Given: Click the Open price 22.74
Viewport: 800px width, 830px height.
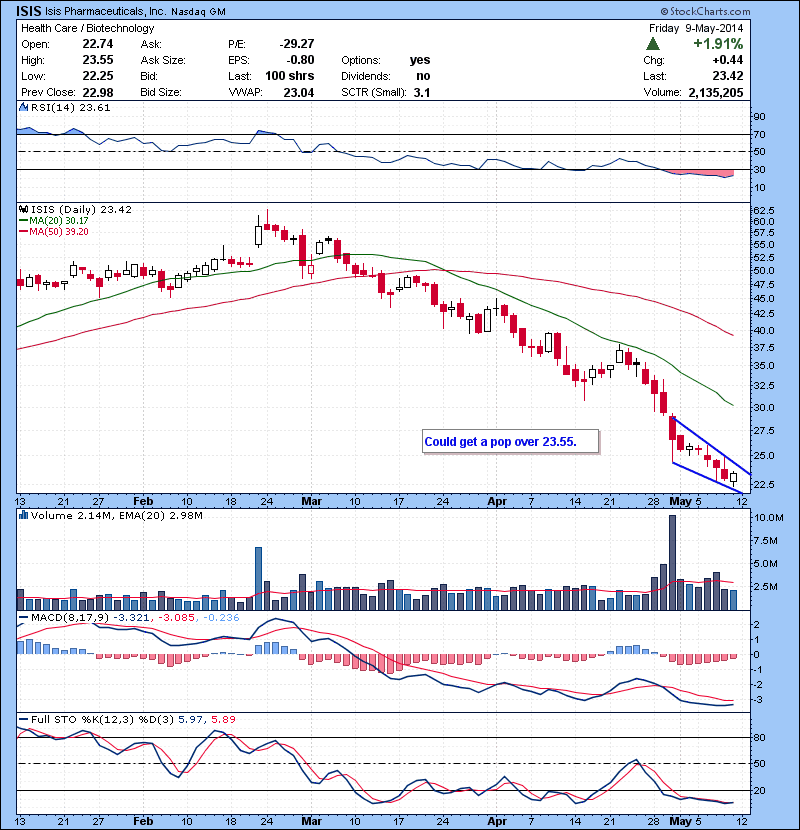Looking at the screenshot, I should click(x=98, y=44).
